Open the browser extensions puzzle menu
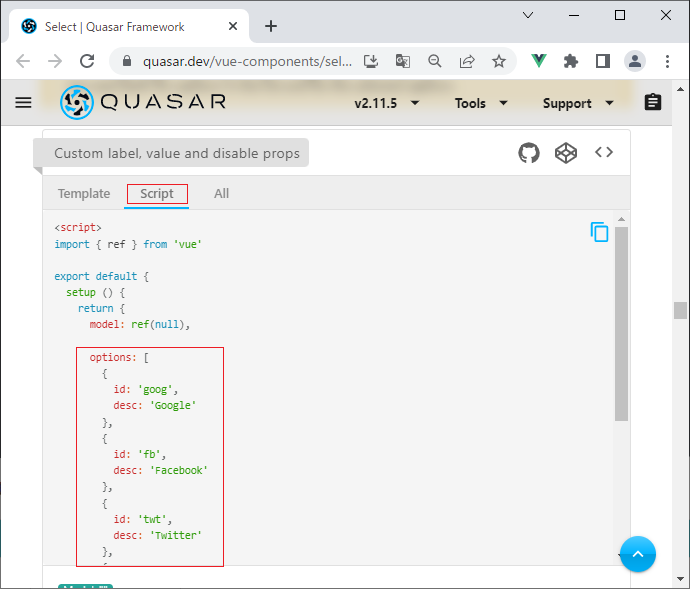690x589 pixels. [571, 61]
